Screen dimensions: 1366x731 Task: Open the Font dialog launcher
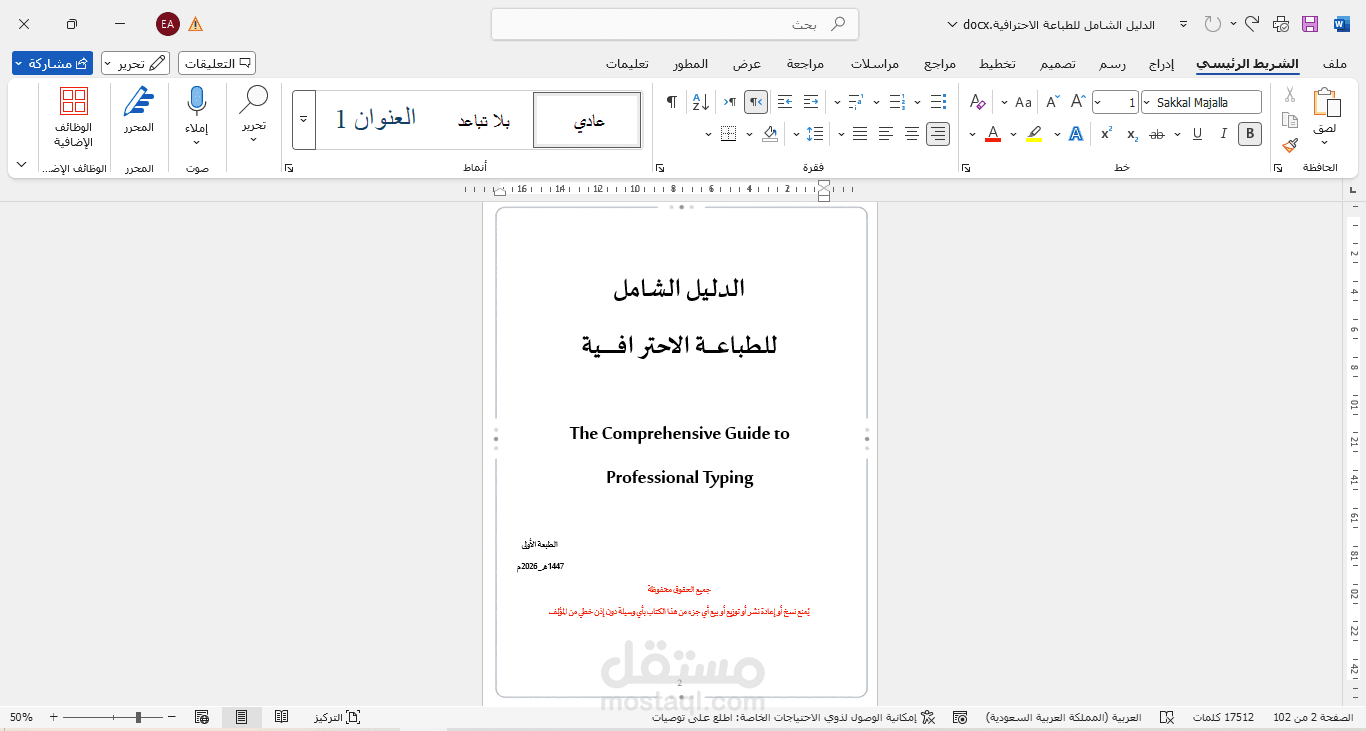[965, 168]
